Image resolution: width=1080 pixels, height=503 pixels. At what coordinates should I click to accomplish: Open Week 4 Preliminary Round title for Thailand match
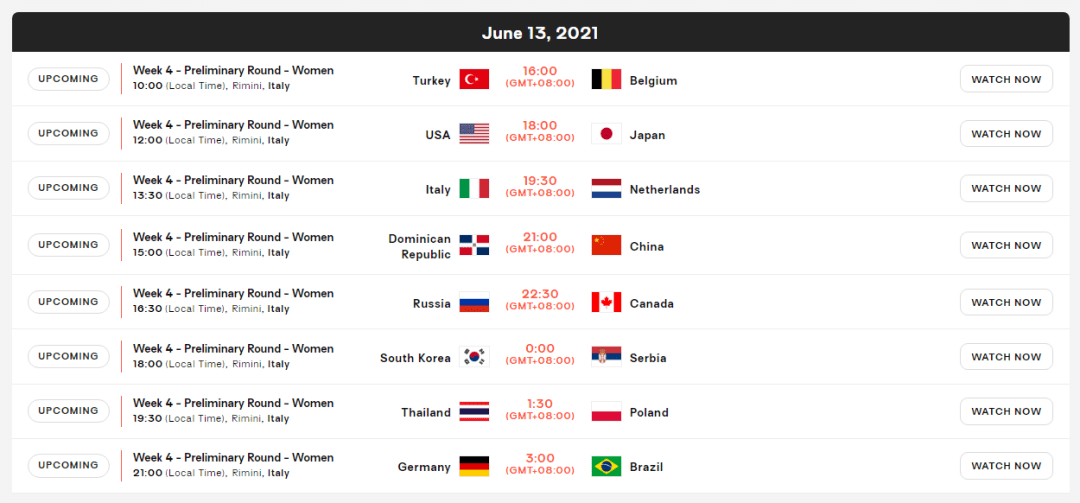click(233, 403)
